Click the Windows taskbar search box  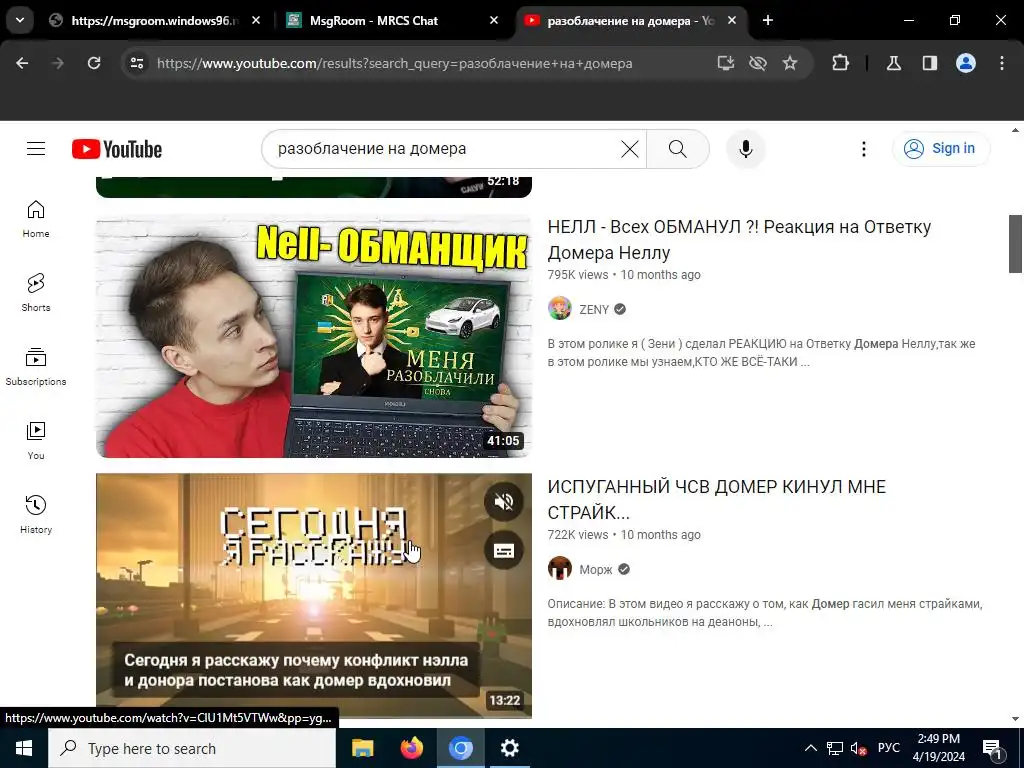[192, 748]
